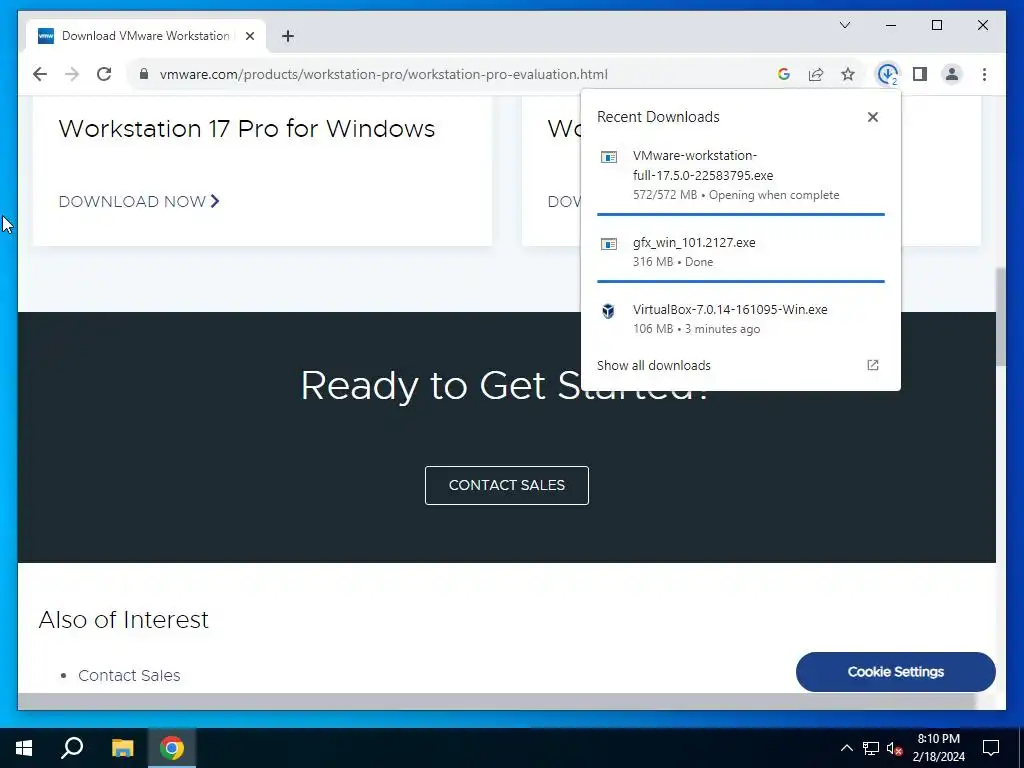Click the Contact Sales bullet link
The height and width of the screenshot is (768, 1024).
(129, 675)
